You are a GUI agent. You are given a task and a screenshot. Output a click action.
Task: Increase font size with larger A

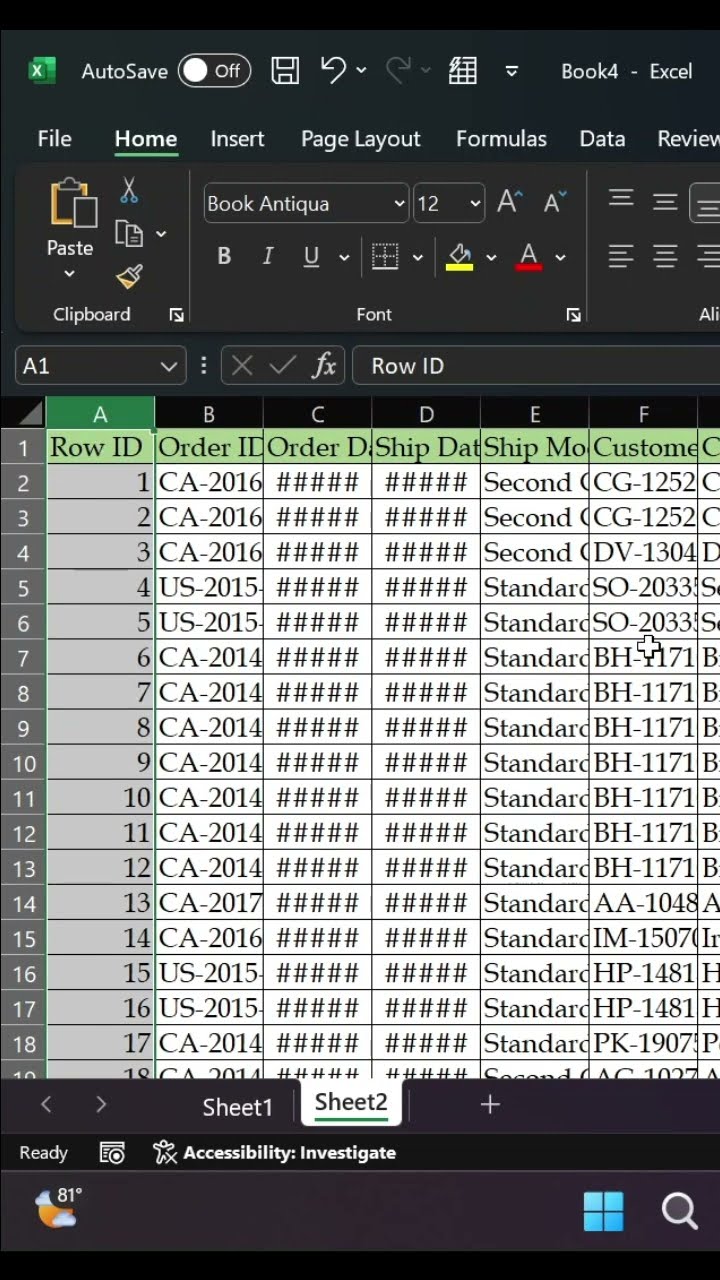coord(509,202)
